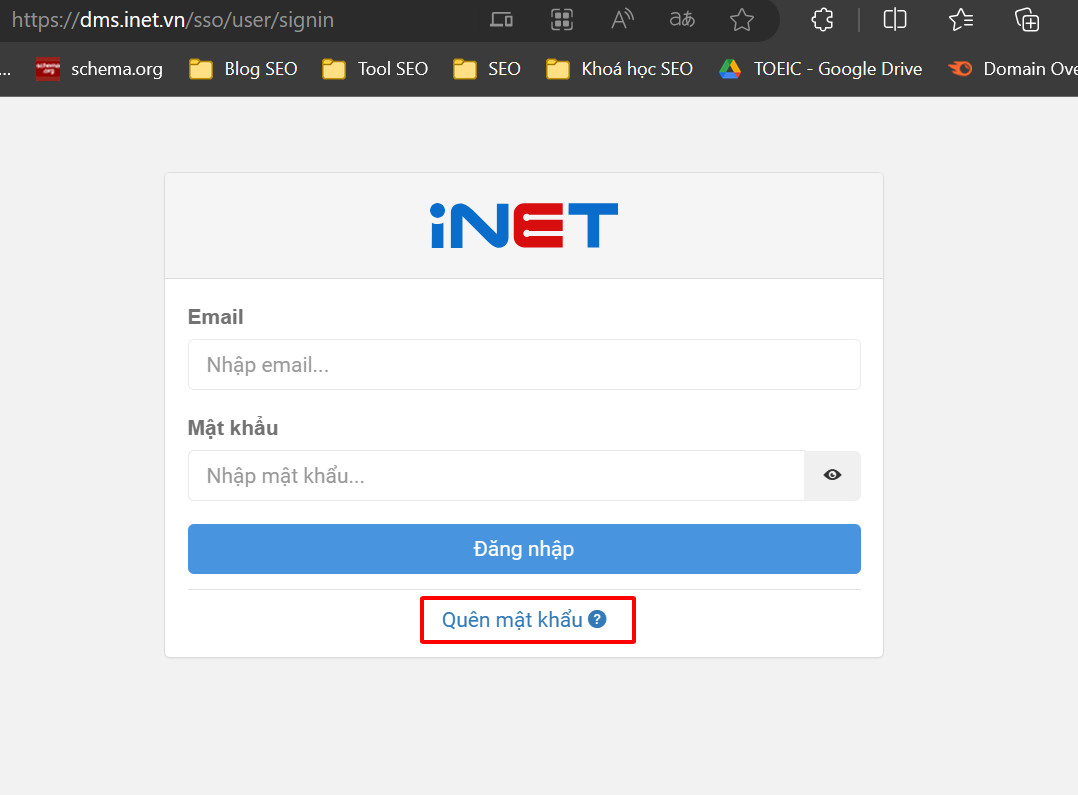Open the Domain Overview bookmark
1078x795 pixels.
1013,69
